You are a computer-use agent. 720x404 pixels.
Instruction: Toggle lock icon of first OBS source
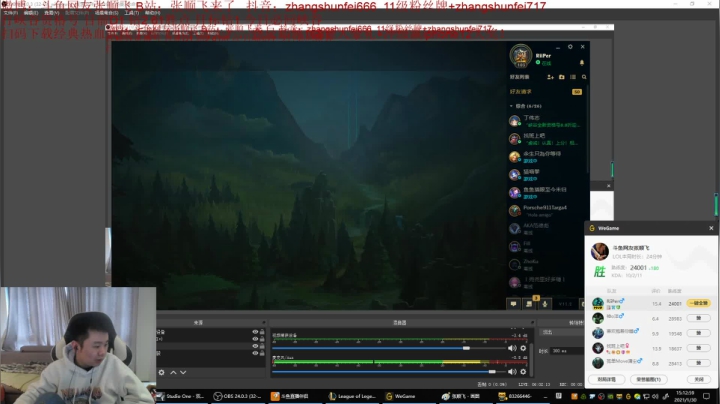(262, 332)
